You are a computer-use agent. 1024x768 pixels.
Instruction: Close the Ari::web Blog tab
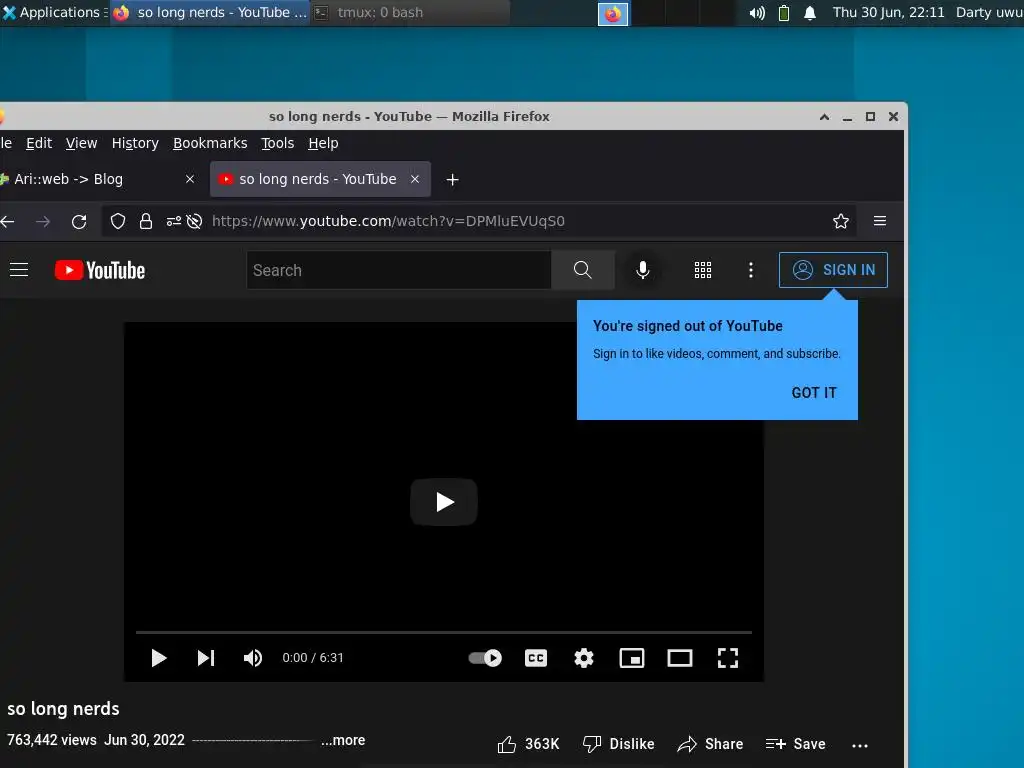click(x=189, y=179)
